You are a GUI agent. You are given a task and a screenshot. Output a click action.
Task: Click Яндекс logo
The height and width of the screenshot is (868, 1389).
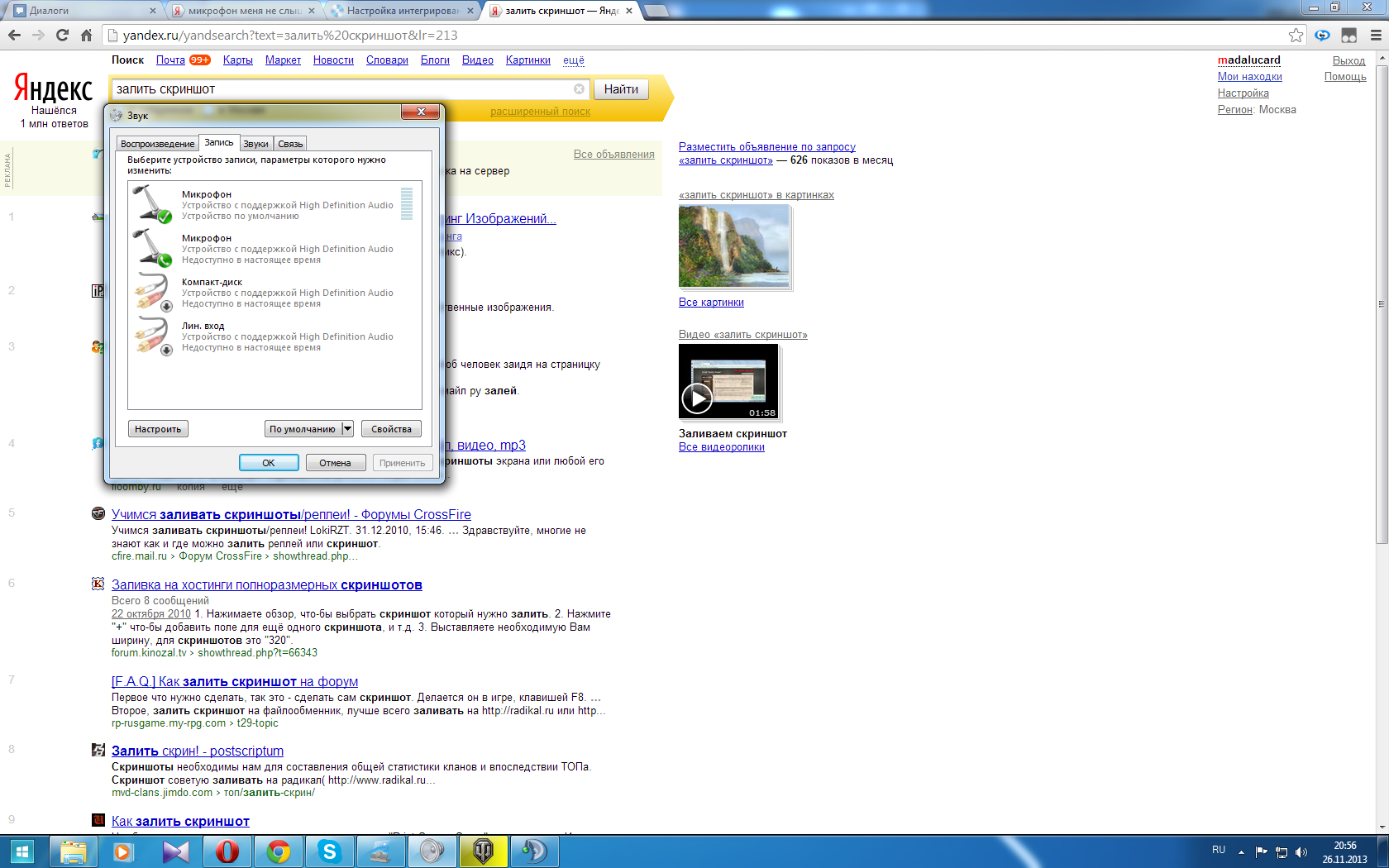click(54, 88)
